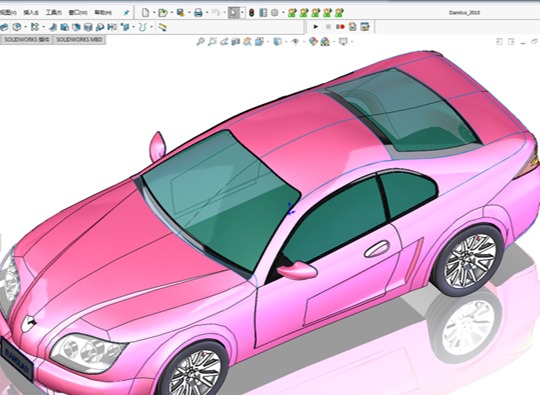
Task: Click the Zoom to Area icon in the view toolbar
Action: [212, 42]
